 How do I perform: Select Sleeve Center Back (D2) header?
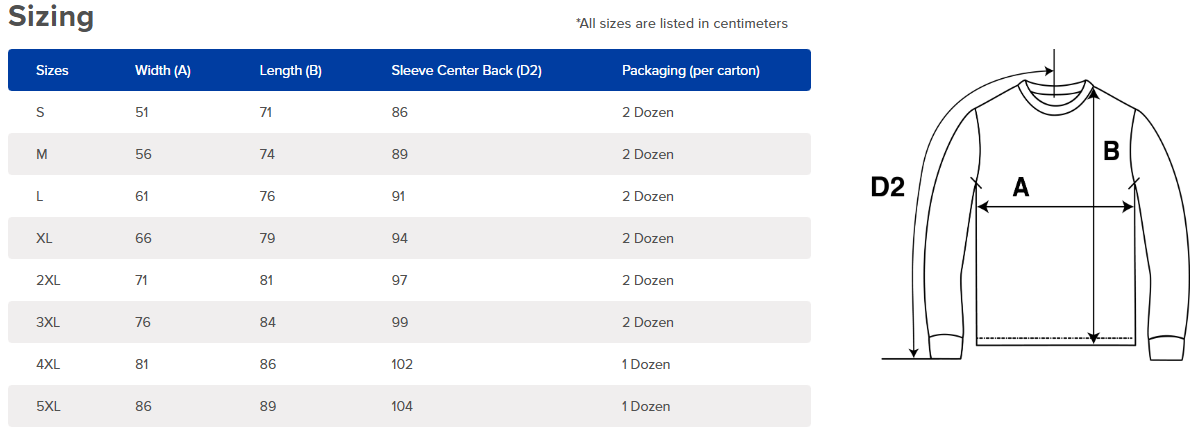click(466, 70)
